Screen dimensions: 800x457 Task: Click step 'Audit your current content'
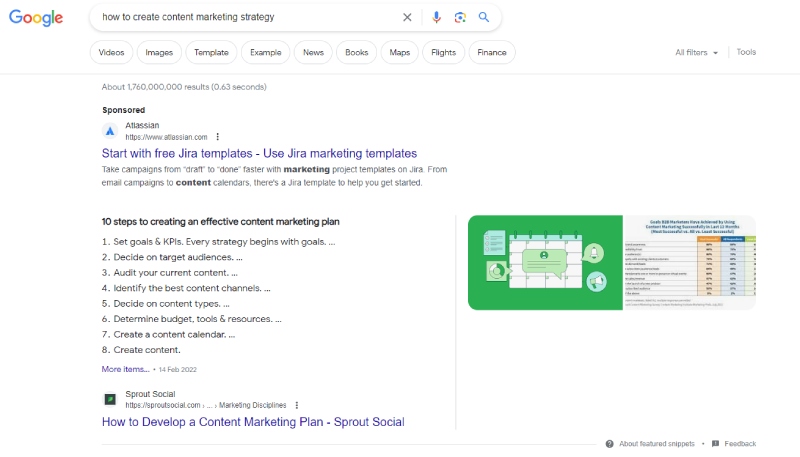[x=176, y=273]
